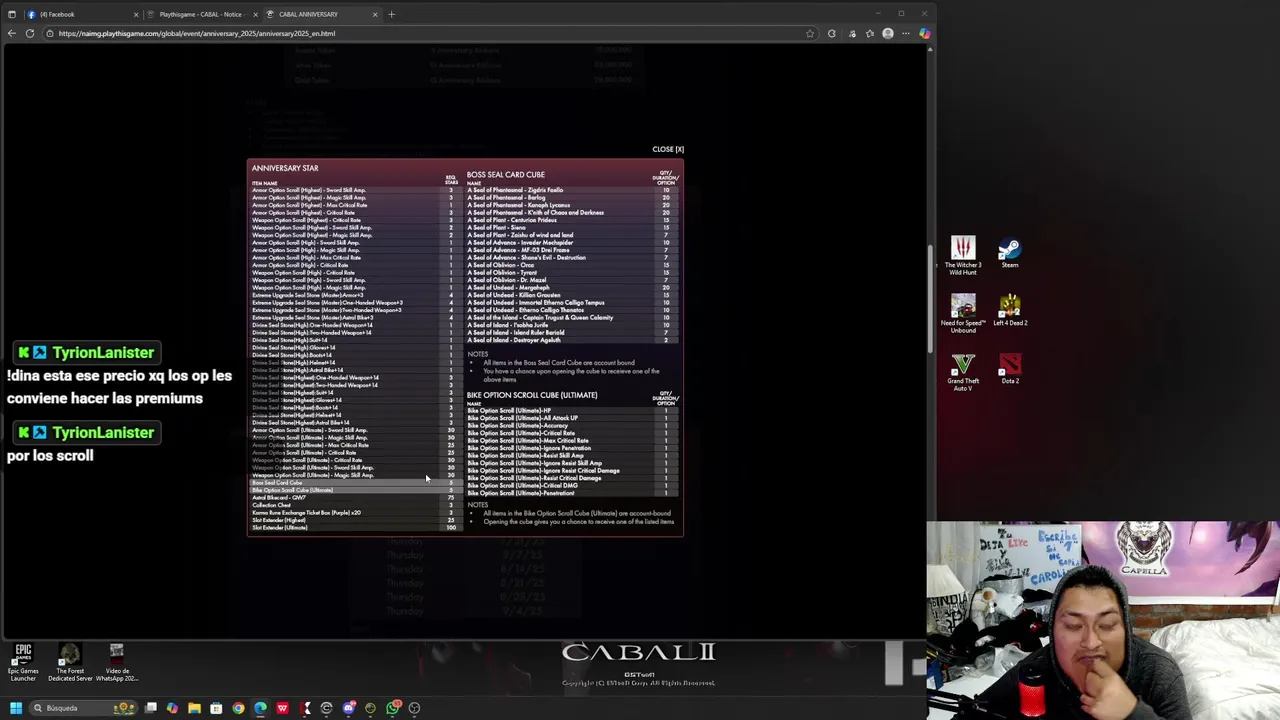Reload the page with the refresh icon
Image resolution: width=1280 pixels, height=720 pixels.
[30, 33]
